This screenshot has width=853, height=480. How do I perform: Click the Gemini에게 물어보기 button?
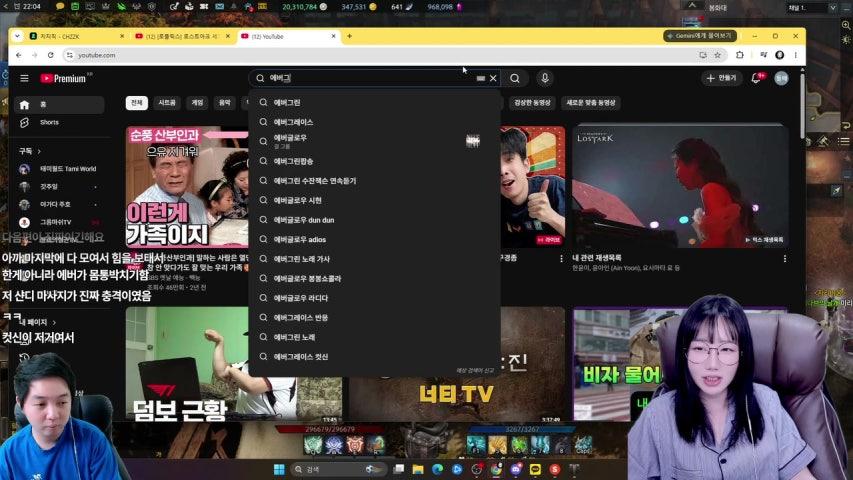700,36
